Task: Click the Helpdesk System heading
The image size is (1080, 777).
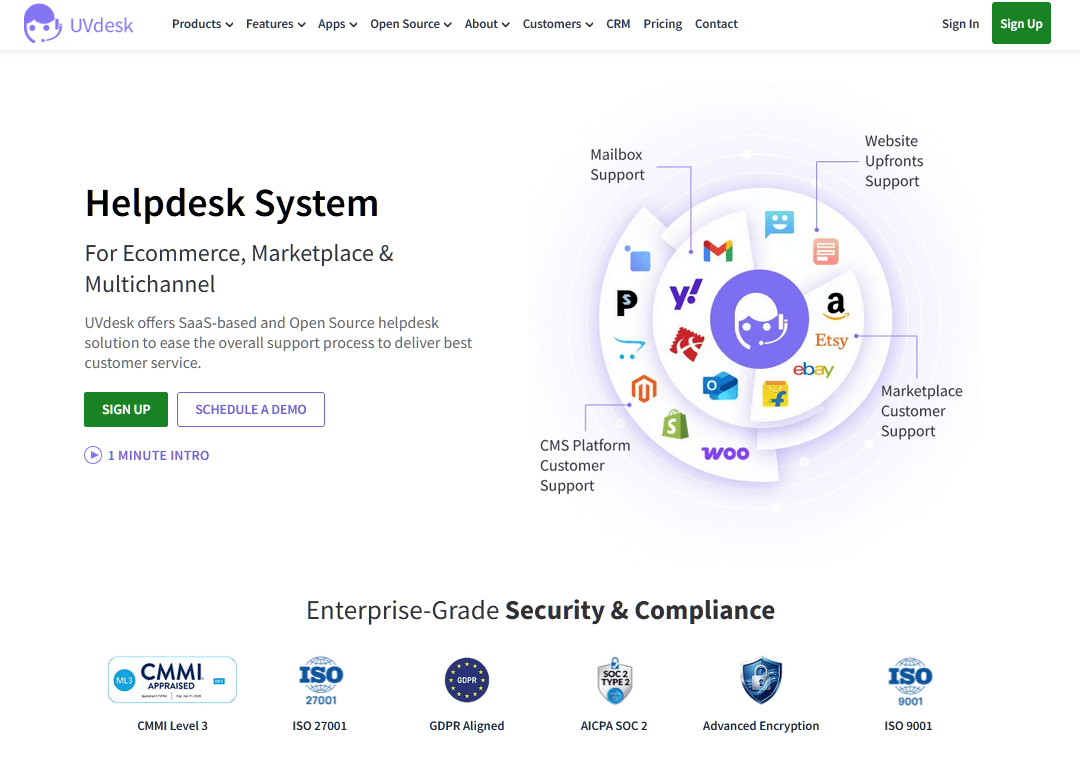Action: pyautogui.click(x=232, y=203)
